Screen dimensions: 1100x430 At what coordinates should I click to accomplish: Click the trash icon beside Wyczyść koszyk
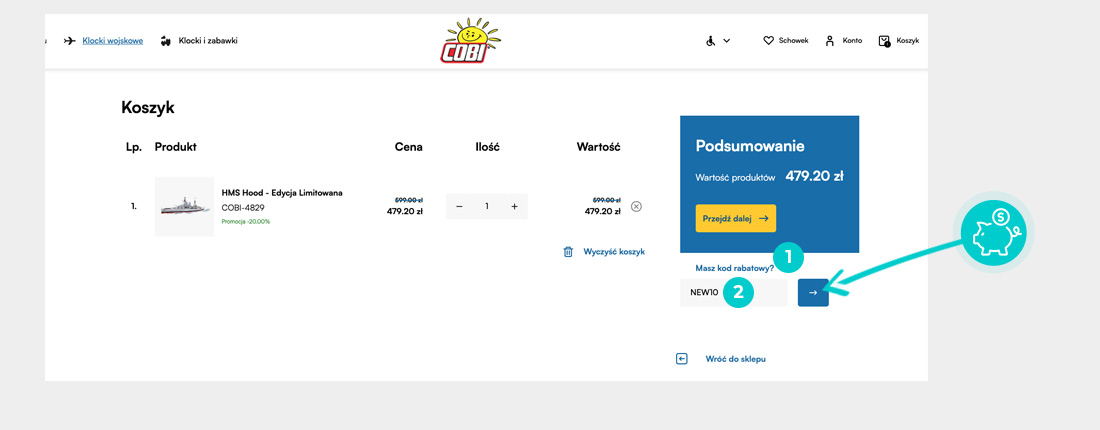point(568,252)
